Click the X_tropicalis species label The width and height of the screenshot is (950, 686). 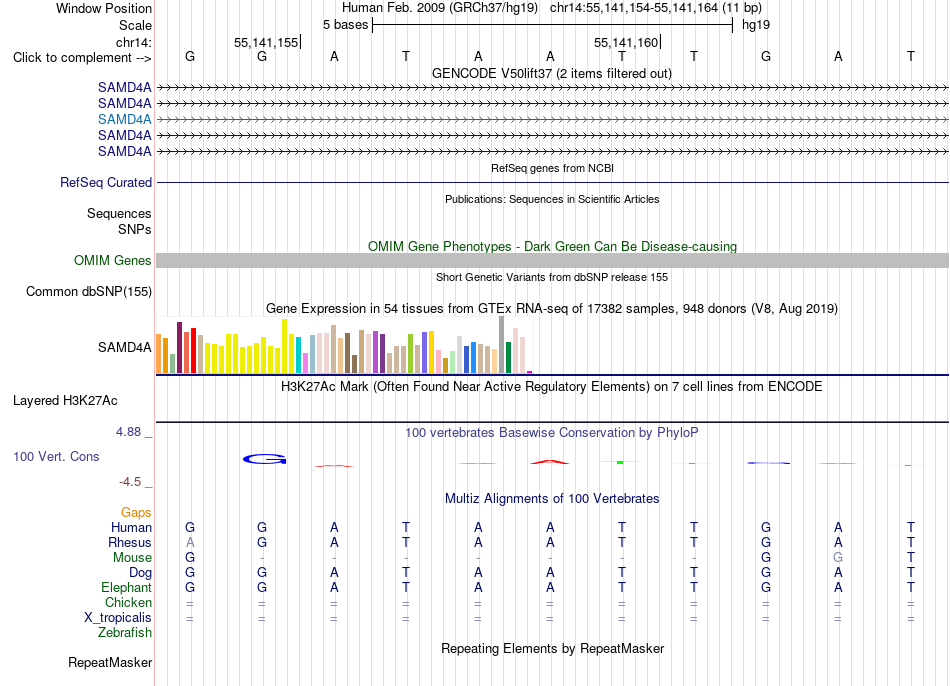click(118, 618)
